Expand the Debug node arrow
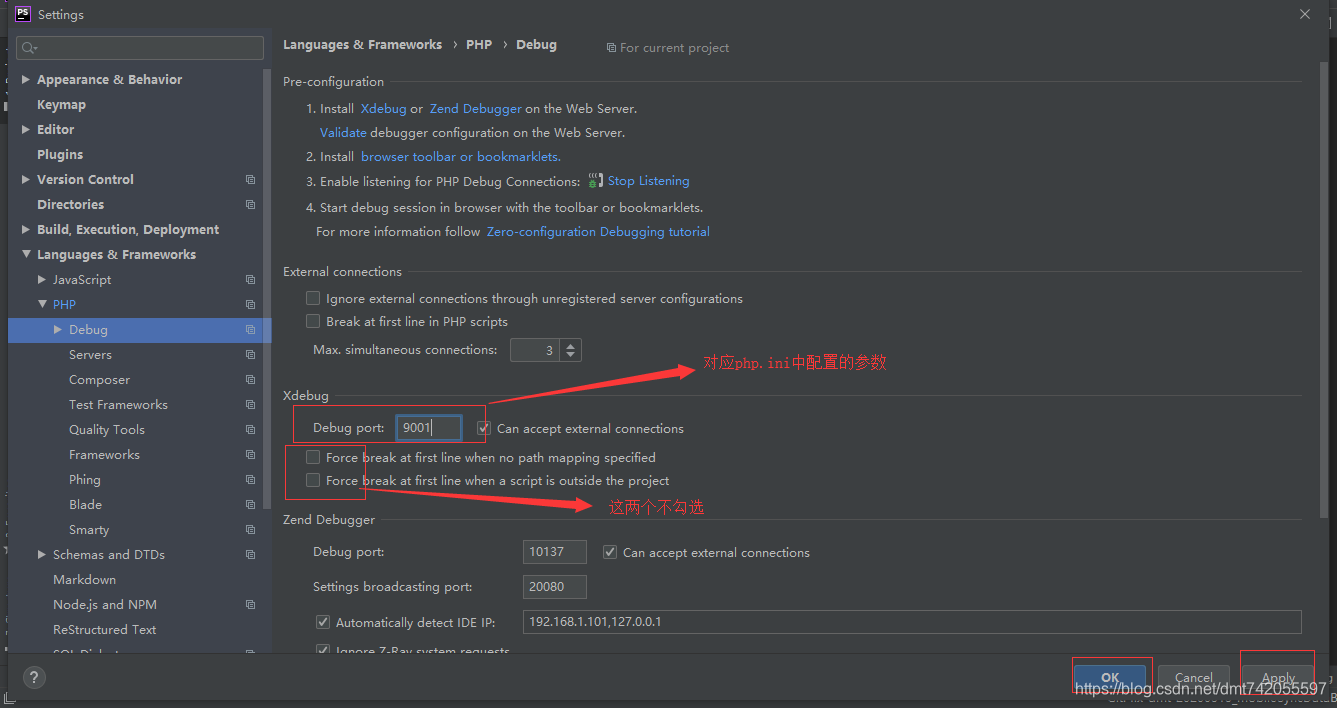 click(58, 330)
